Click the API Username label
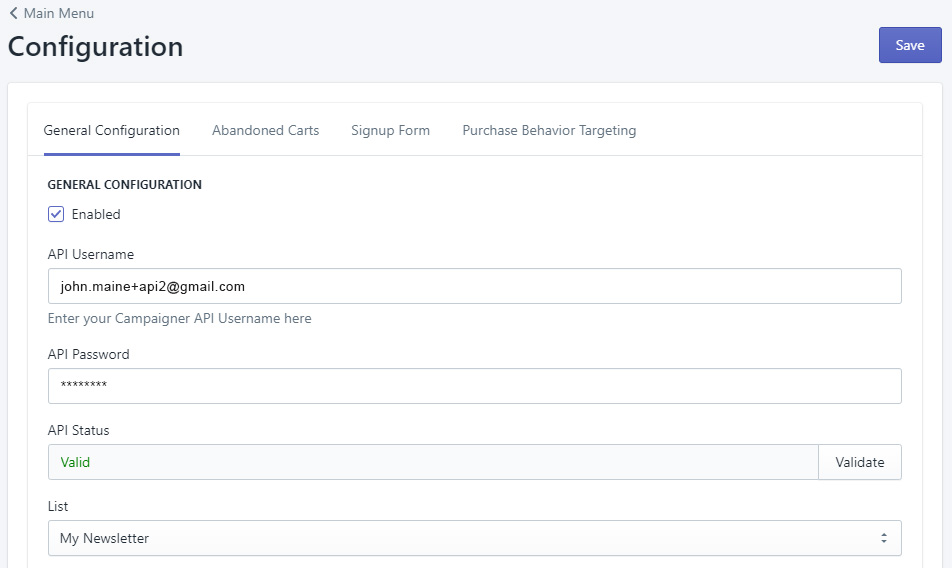Viewport: 952px width, 568px height. [x=90, y=254]
